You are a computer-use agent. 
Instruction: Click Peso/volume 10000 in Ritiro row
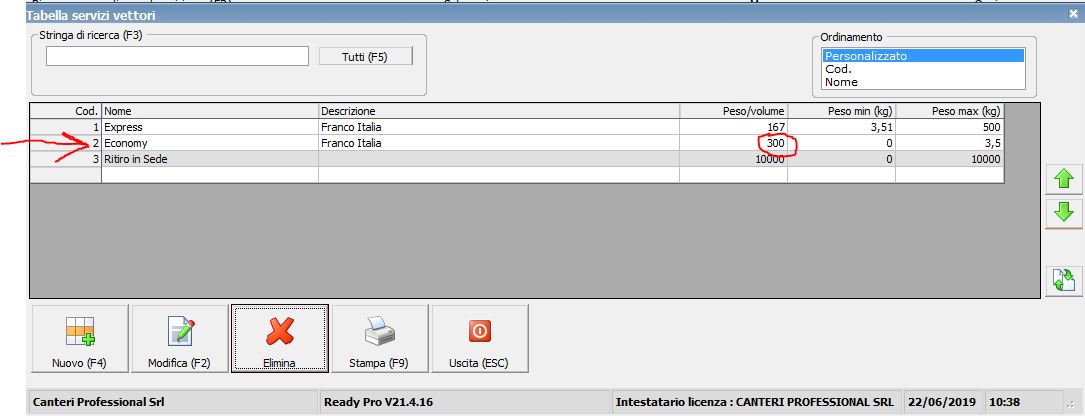click(733, 159)
